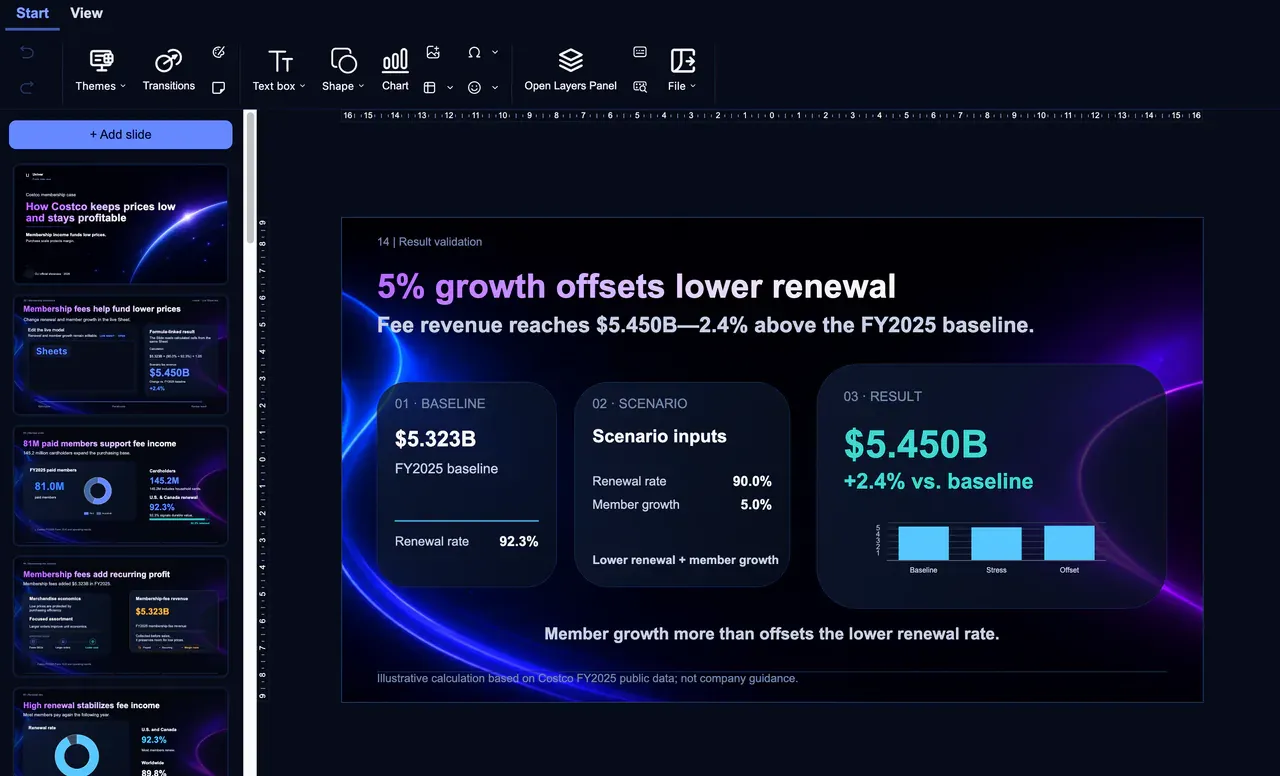The width and height of the screenshot is (1280, 776).
Task: Click the insert table icon
Action: 430,87
